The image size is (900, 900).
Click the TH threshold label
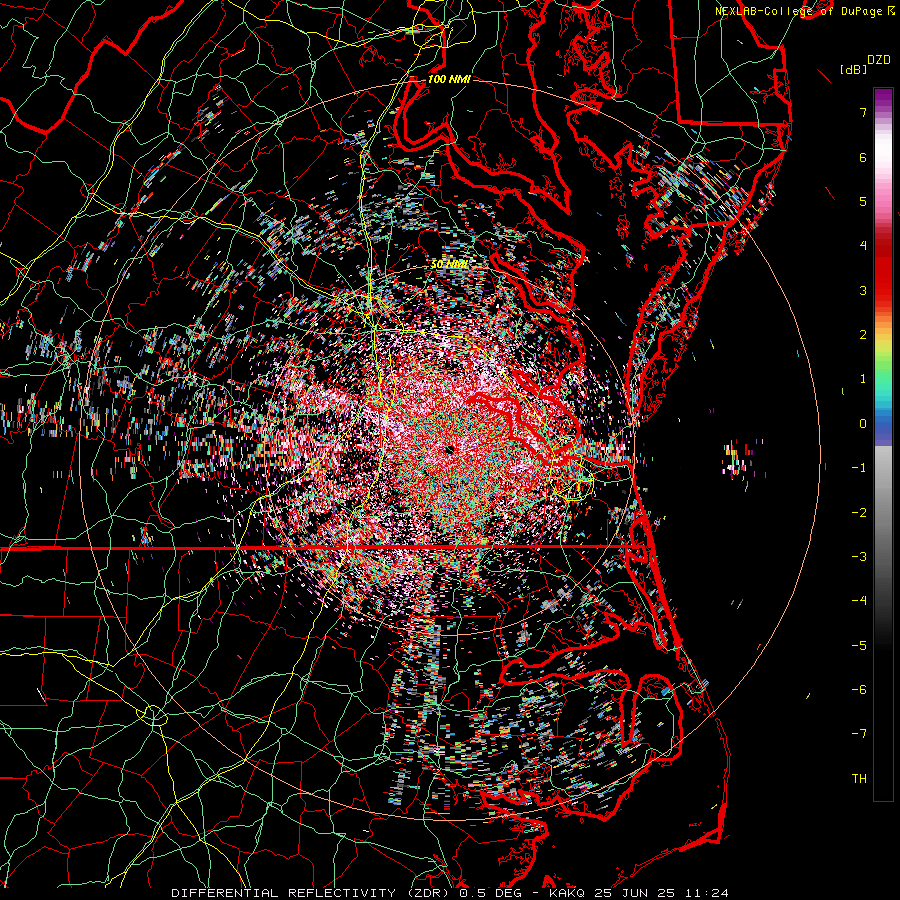click(859, 778)
